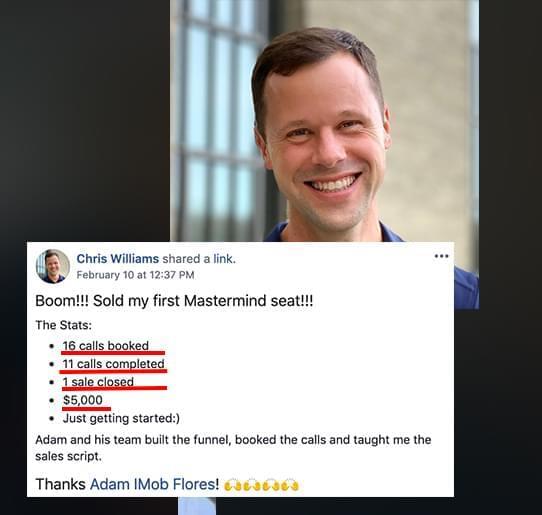Image resolution: width=542 pixels, height=515 pixels.
Task: Click the 'sales script.' text line
Action: [68, 456]
